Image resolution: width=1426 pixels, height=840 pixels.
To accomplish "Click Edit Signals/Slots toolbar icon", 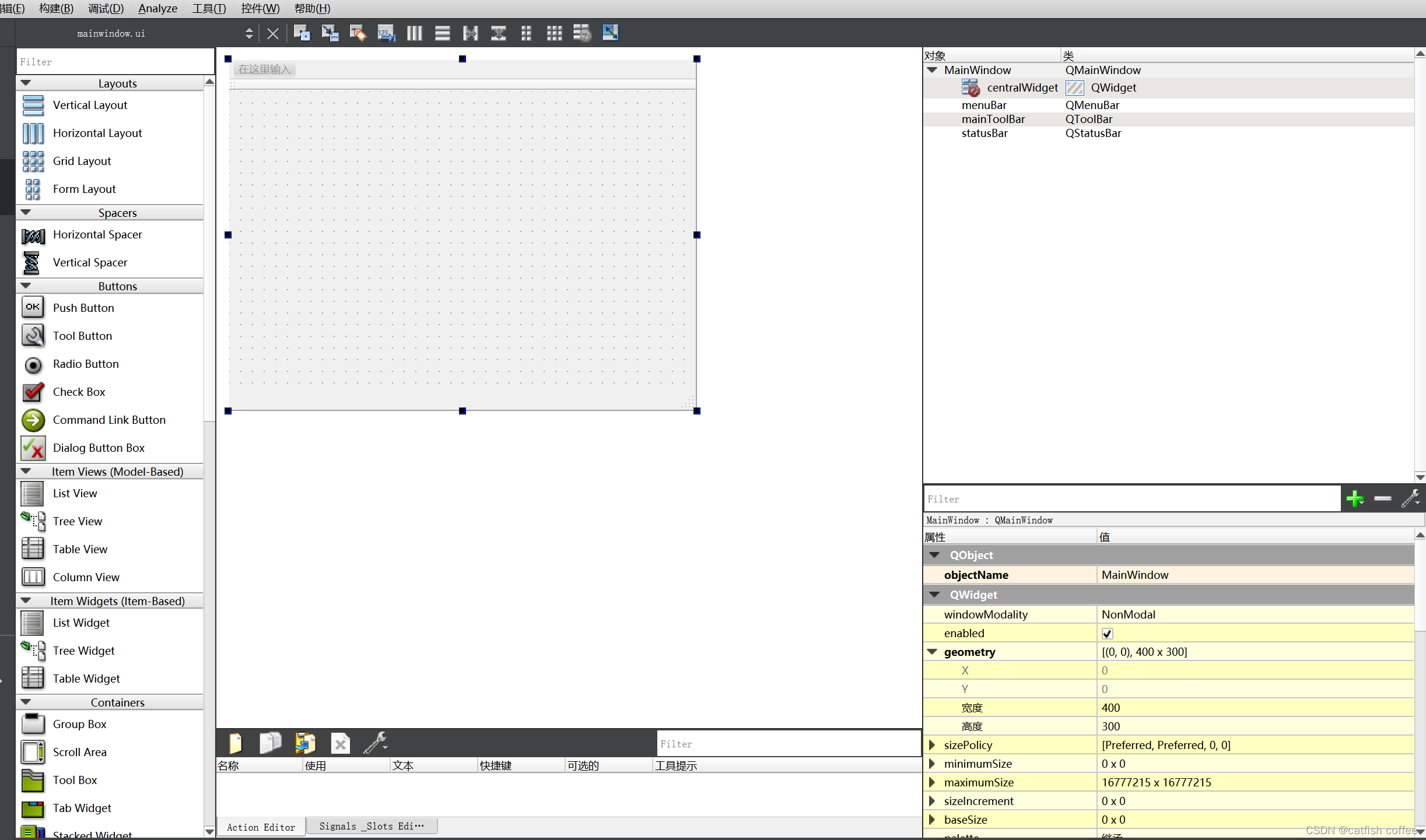I will 330,33.
